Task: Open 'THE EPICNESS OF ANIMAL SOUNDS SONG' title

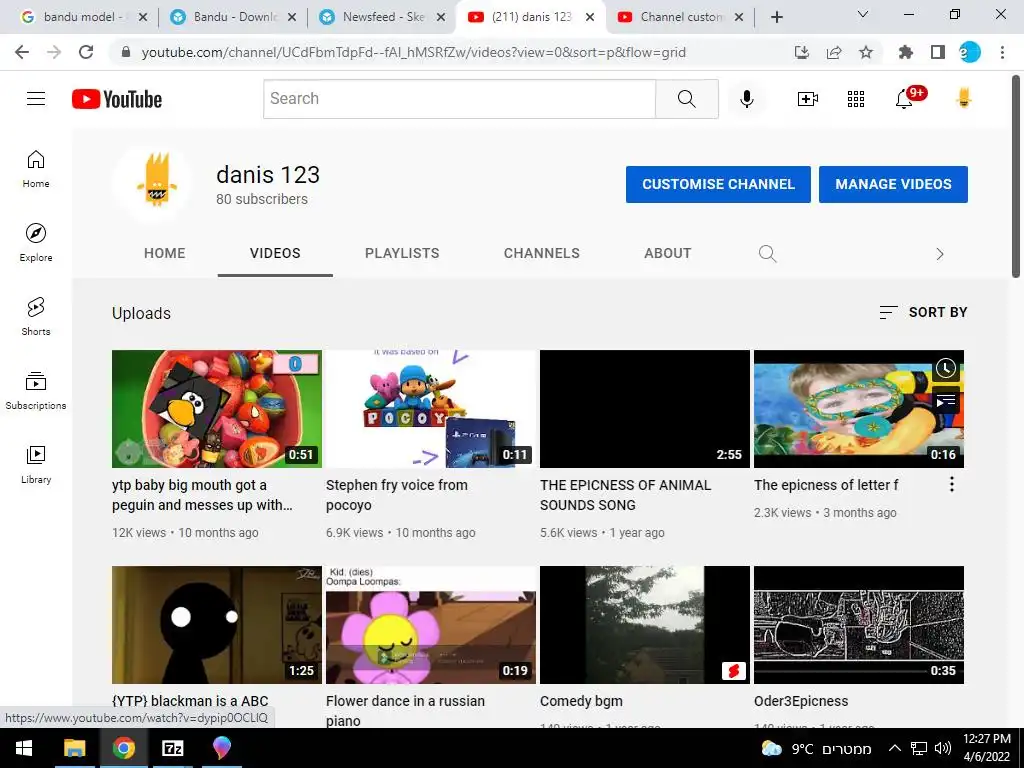Action: coord(625,495)
